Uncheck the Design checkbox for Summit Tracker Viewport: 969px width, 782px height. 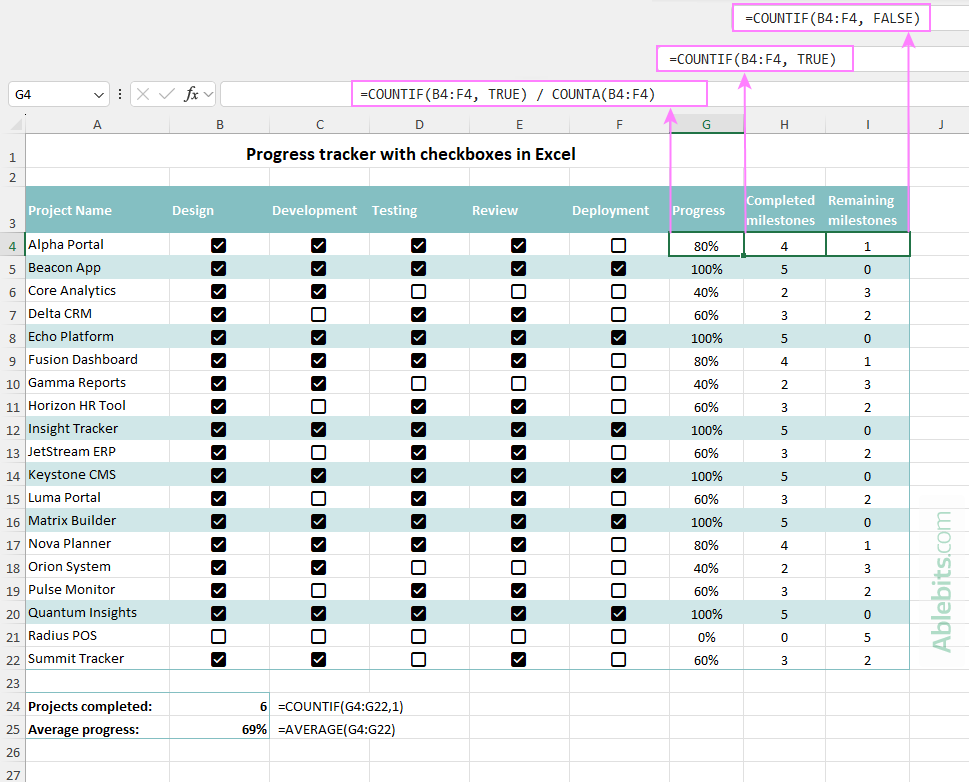click(x=218, y=659)
